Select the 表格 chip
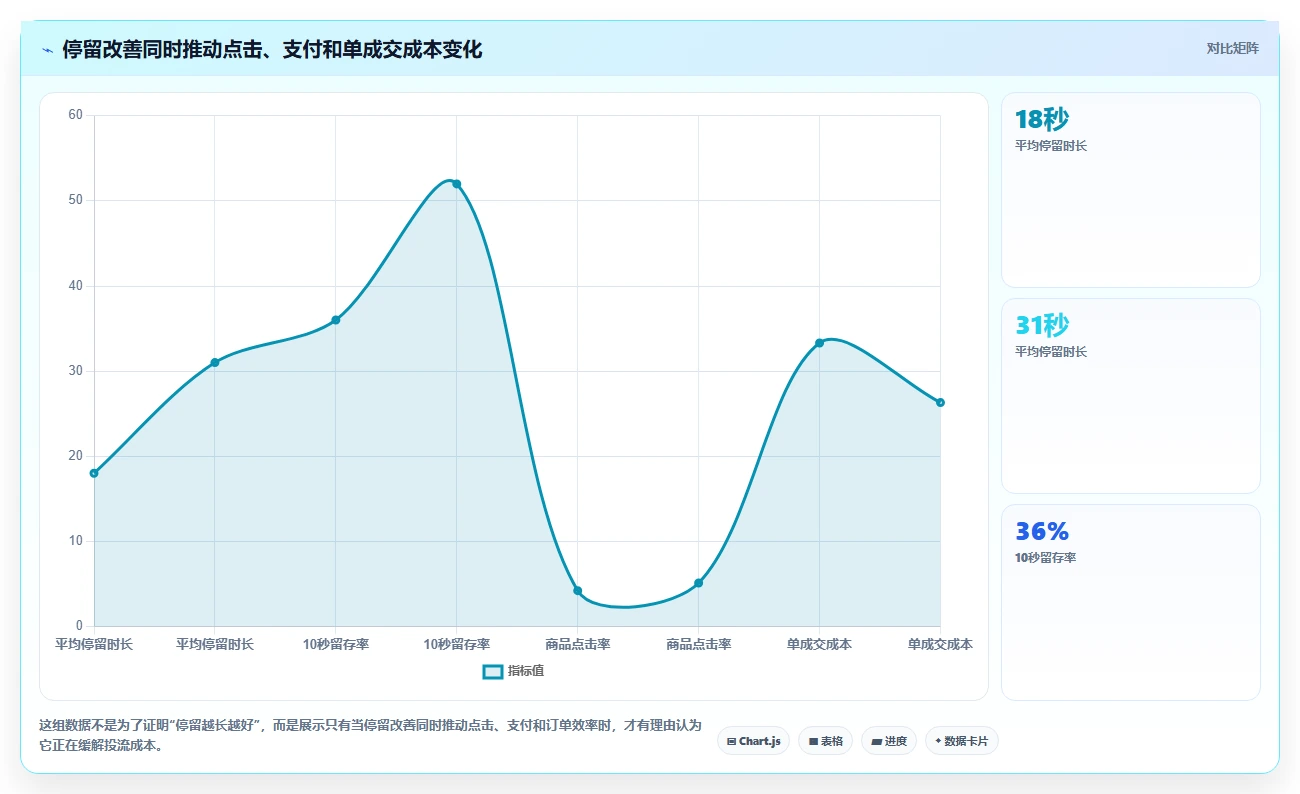 click(x=825, y=741)
